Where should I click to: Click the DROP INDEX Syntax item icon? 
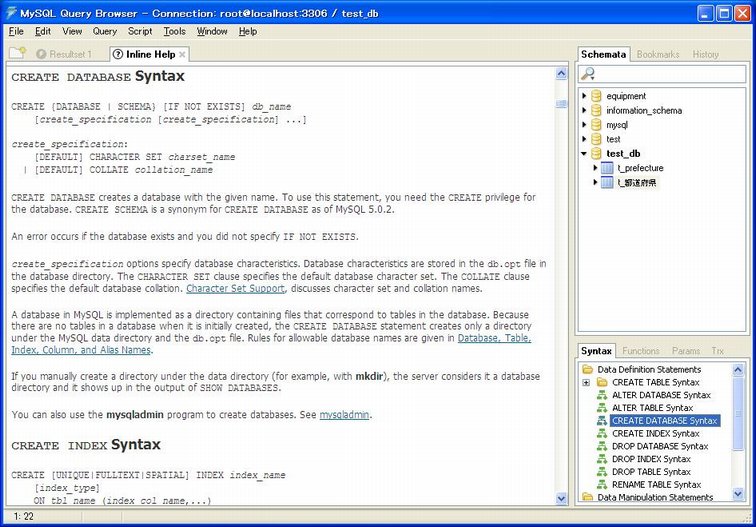[x=602, y=459]
